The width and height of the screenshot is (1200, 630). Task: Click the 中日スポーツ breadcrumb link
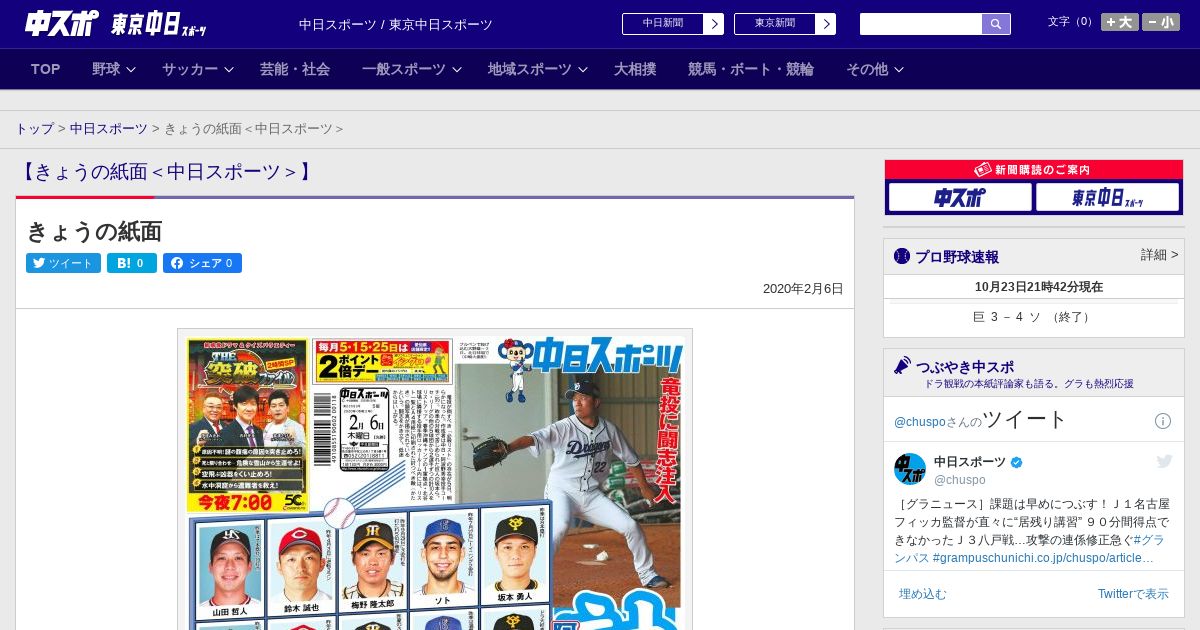tap(108, 129)
